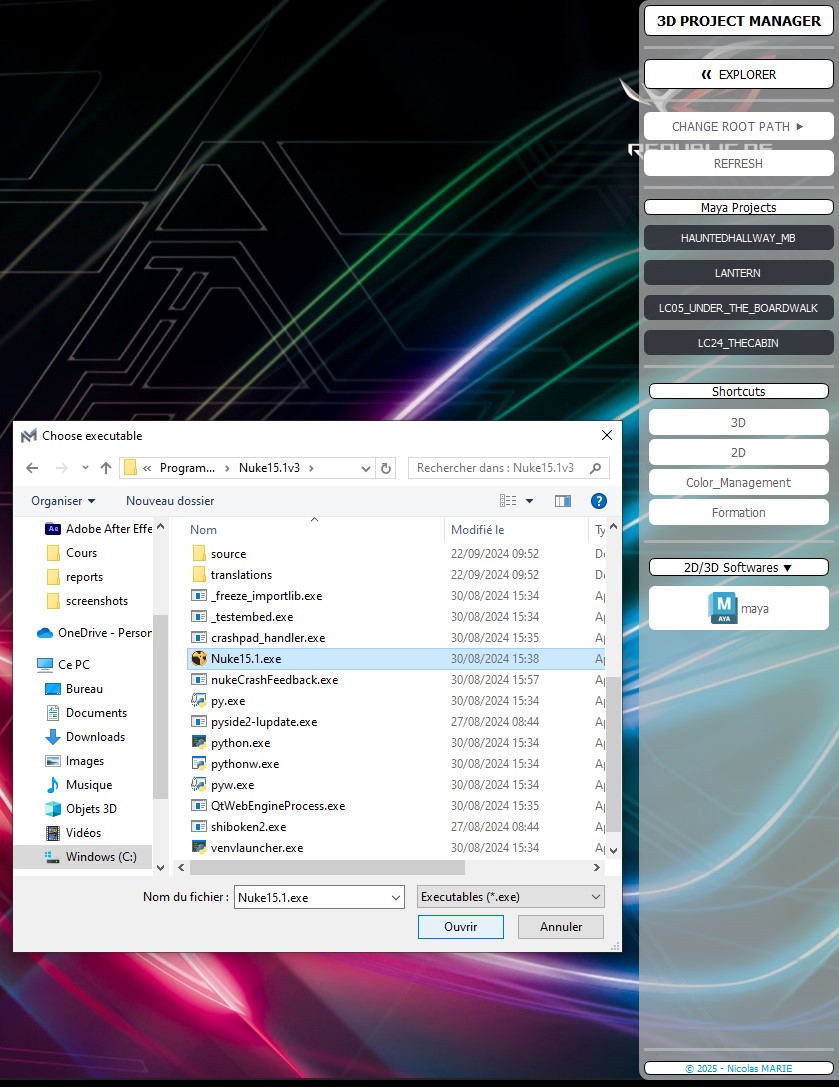
Task: Click the search field for Nuke15.1v3
Action: (500, 468)
